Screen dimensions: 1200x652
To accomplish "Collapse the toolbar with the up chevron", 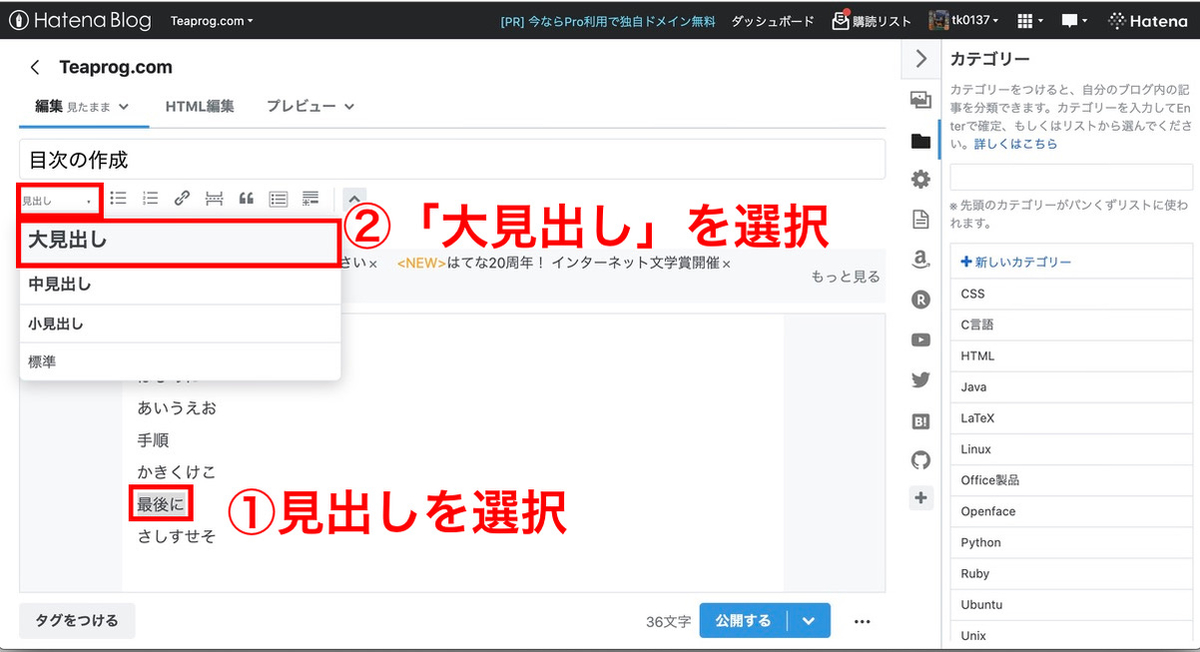I will click(x=354, y=198).
